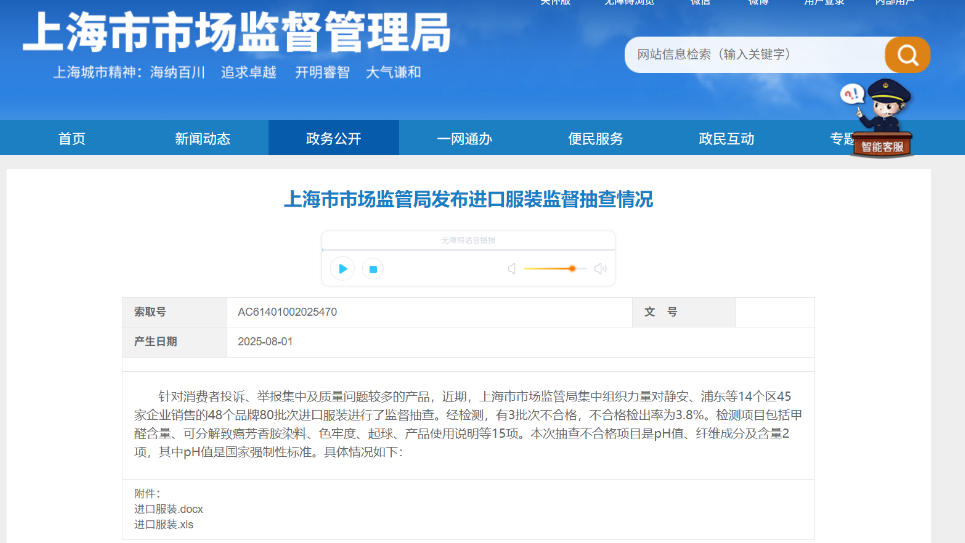The height and width of the screenshot is (543, 965).
Task: Open the 智能客服 mascot assistant
Action: click(881, 119)
